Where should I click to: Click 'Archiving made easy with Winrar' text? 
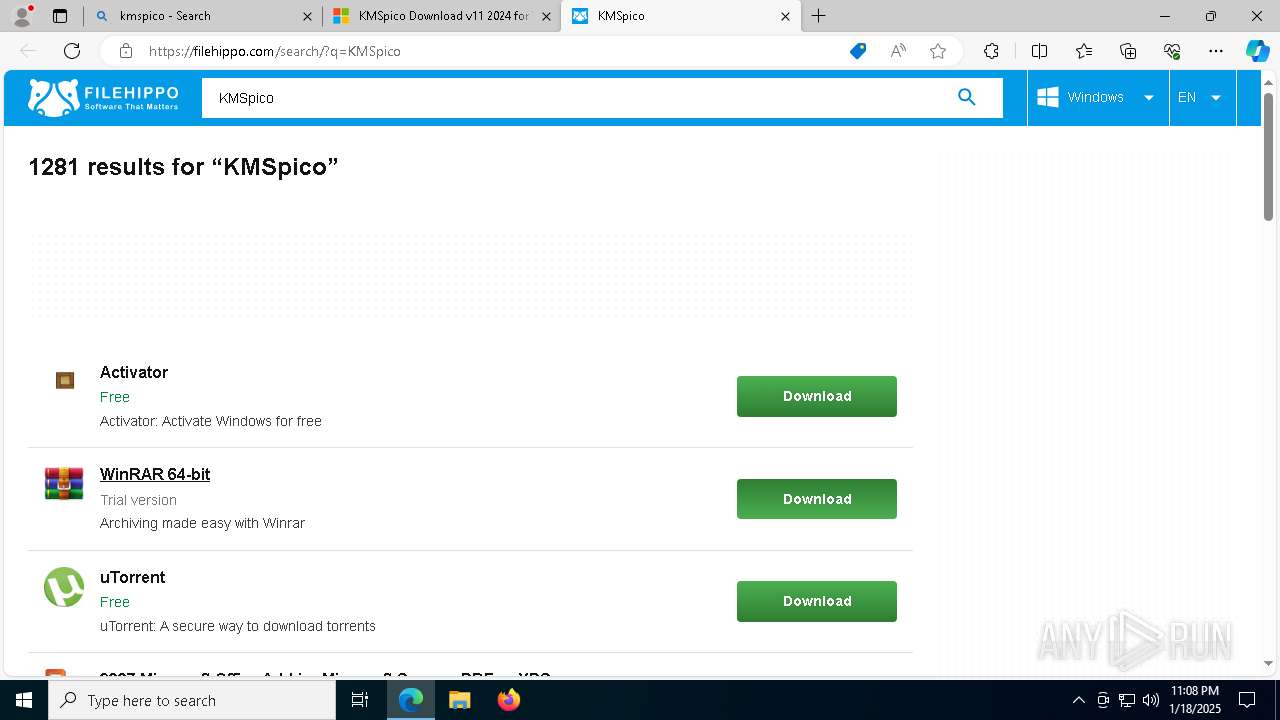(x=202, y=523)
